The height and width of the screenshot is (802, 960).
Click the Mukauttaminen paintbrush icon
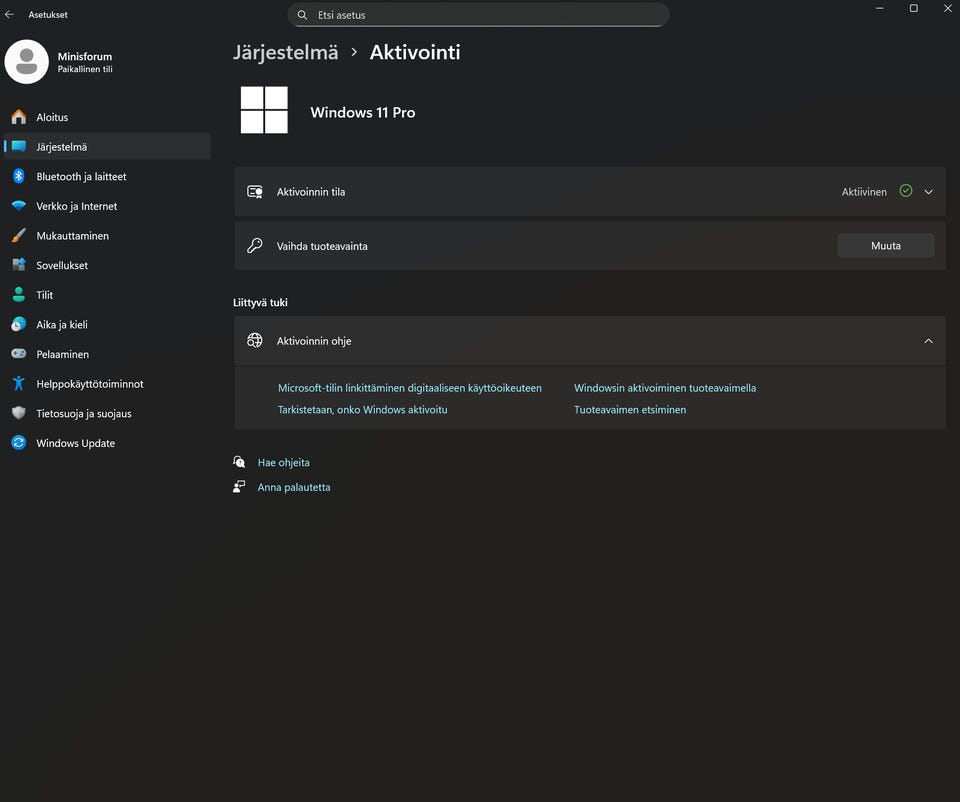[x=19, y=236]
